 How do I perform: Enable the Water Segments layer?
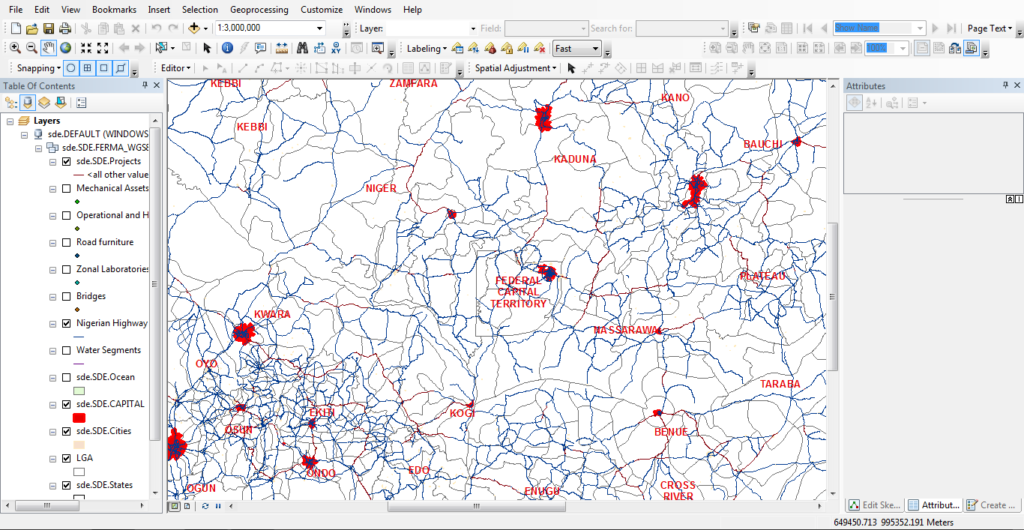click(x=66, y=351)
